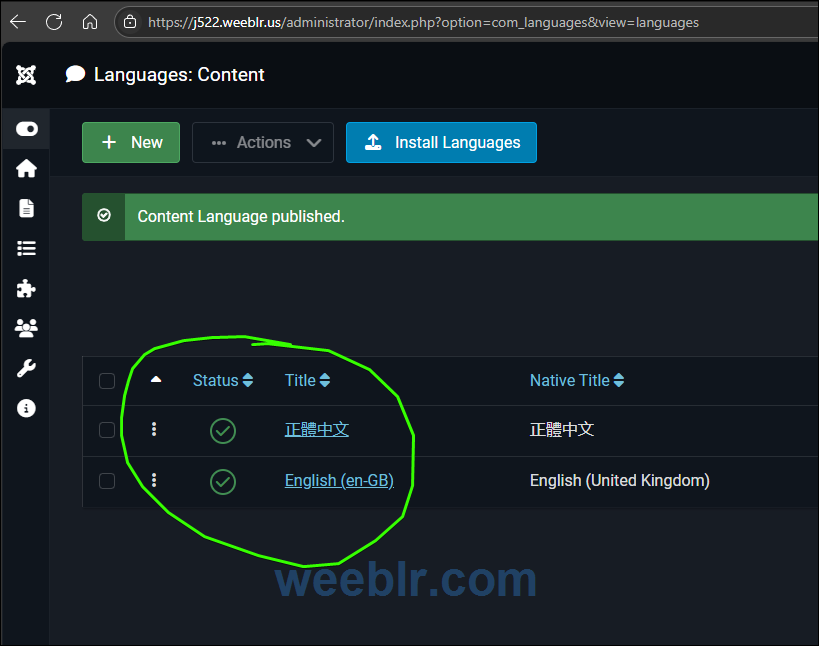Open the Home Dashboard sidebar icon

pyautogui.click(x=26, y=168)
